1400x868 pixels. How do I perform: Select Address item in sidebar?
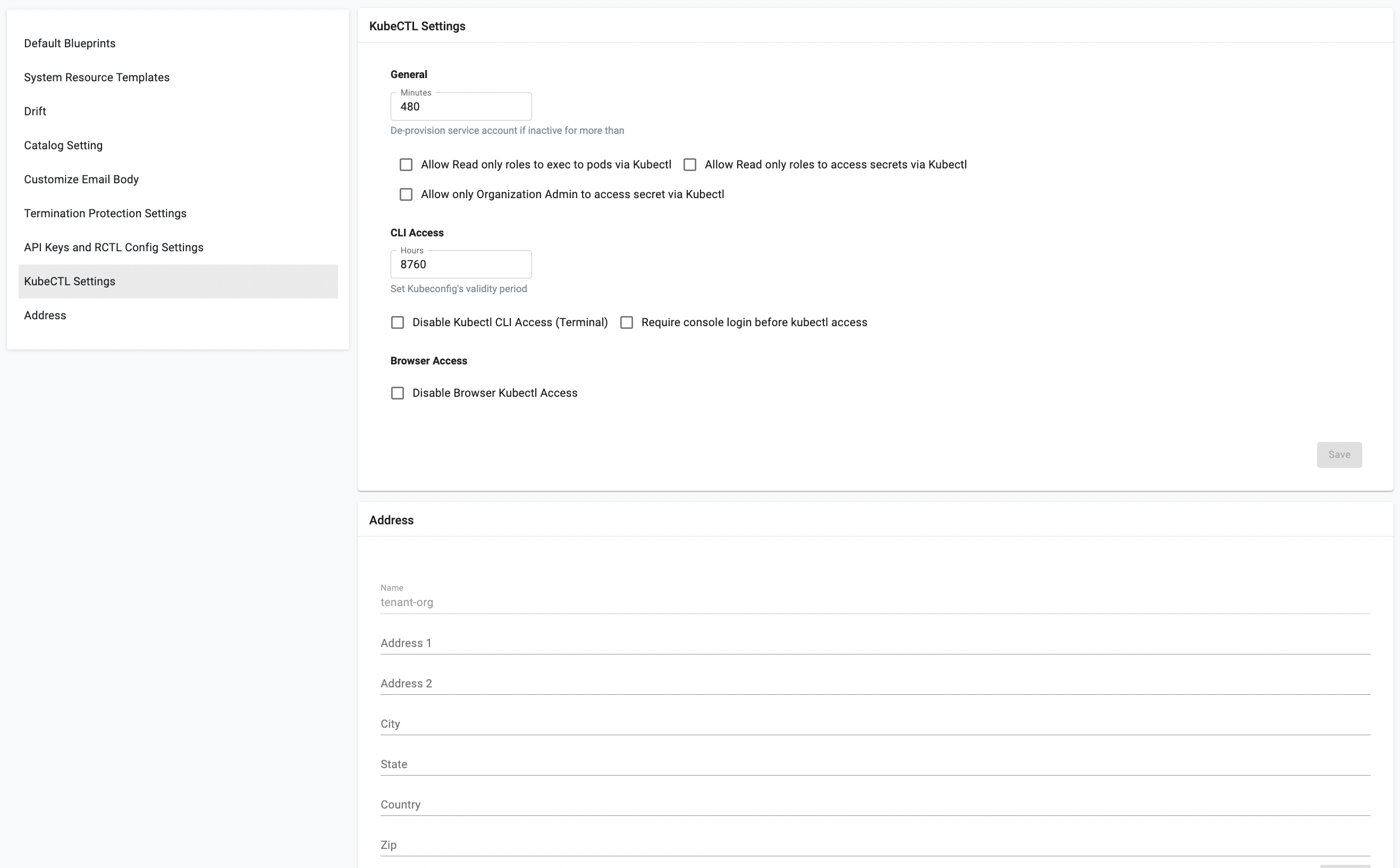click(45, 315)
